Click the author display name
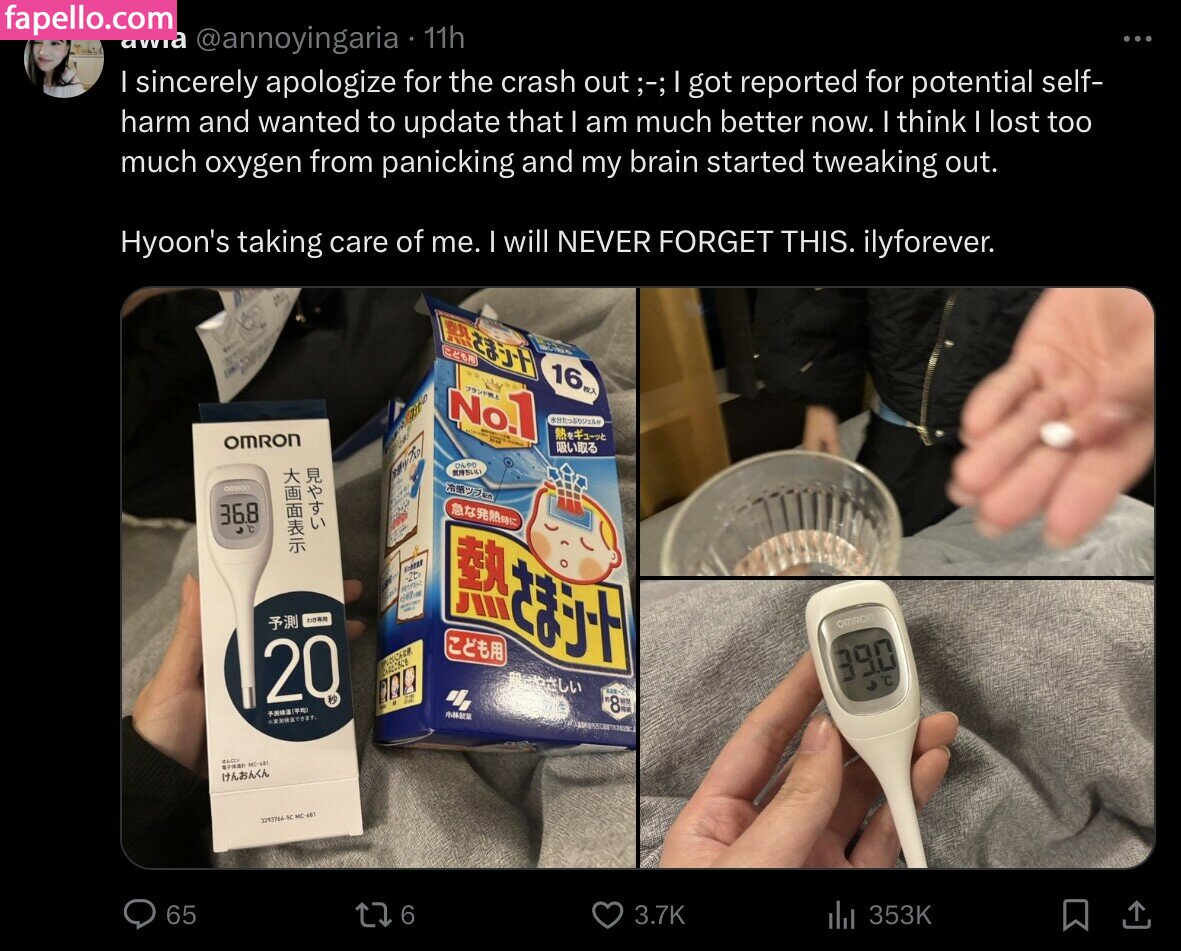The width and height of the screenshot is (1181, 951). [x=154, y=41]
